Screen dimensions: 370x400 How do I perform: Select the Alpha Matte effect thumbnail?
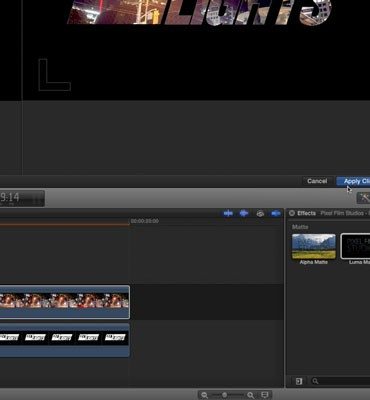[x=314, y=246]
